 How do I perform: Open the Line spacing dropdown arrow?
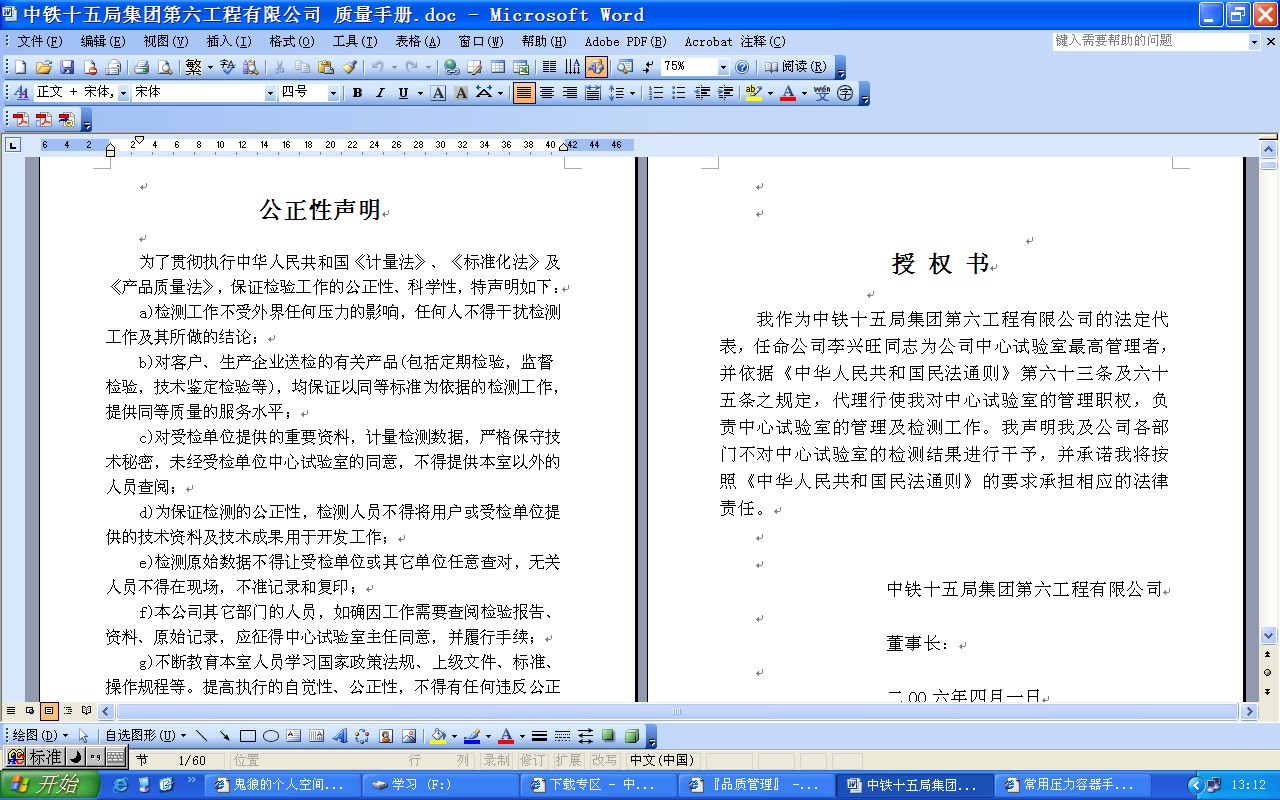pos(633,93)
